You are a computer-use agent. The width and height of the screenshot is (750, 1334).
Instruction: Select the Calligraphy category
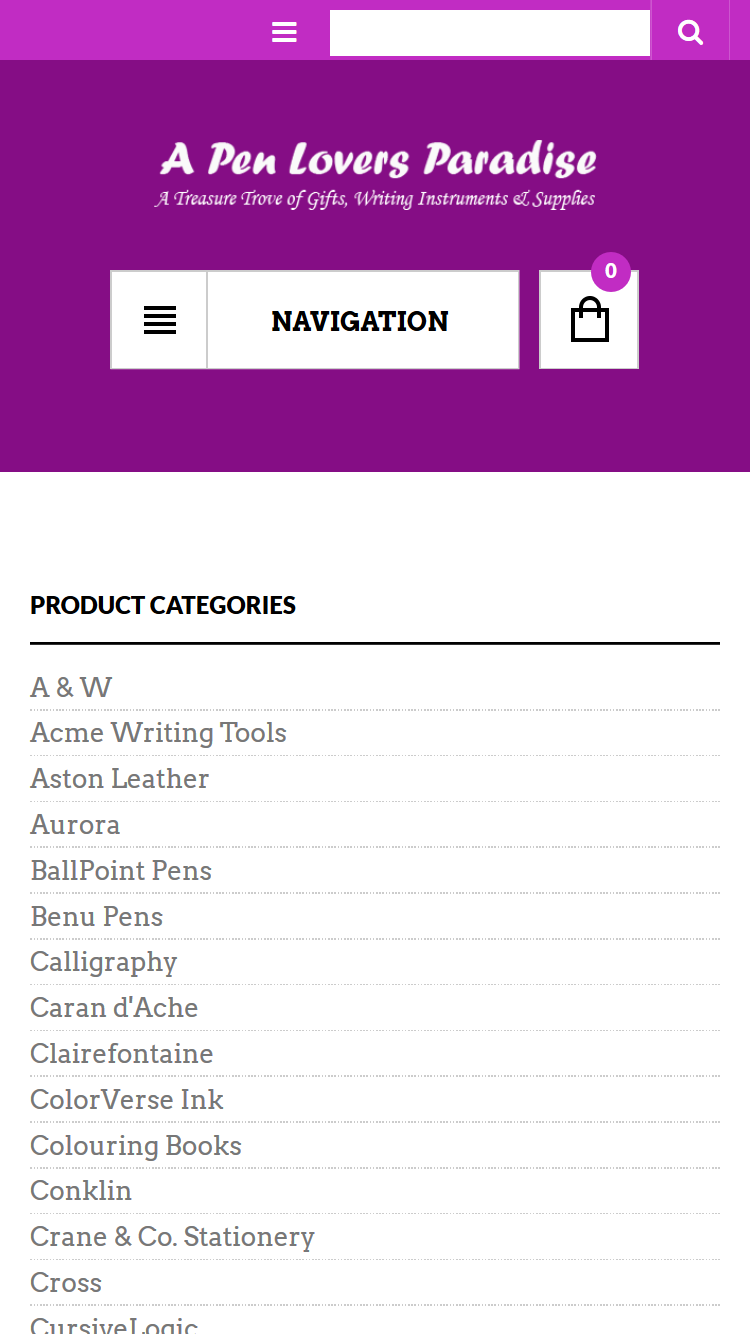[103, 962]
